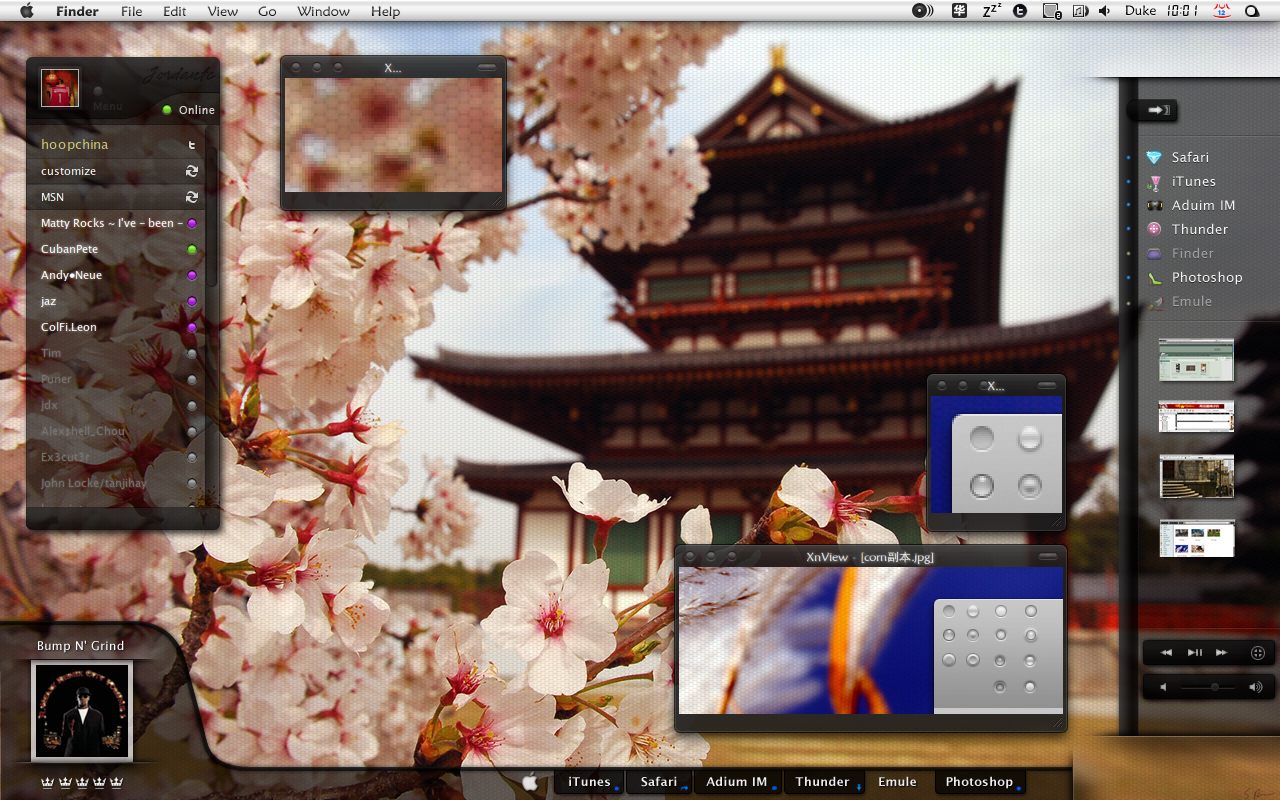The image size is (1280, 800).
Task: Click the Duke user name in menu bar
Action: pos(1140,11)
